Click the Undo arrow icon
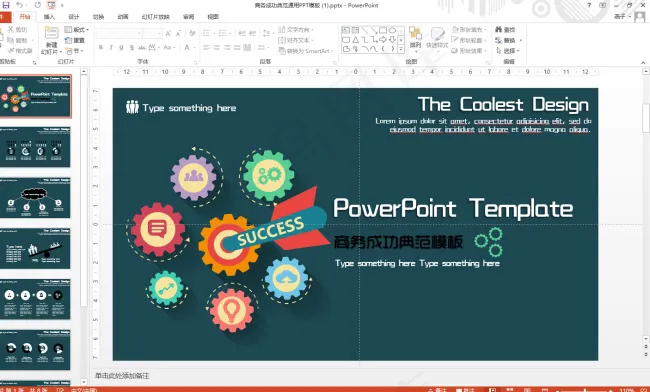This screenshot has height=392, width=650. point(20,5)
